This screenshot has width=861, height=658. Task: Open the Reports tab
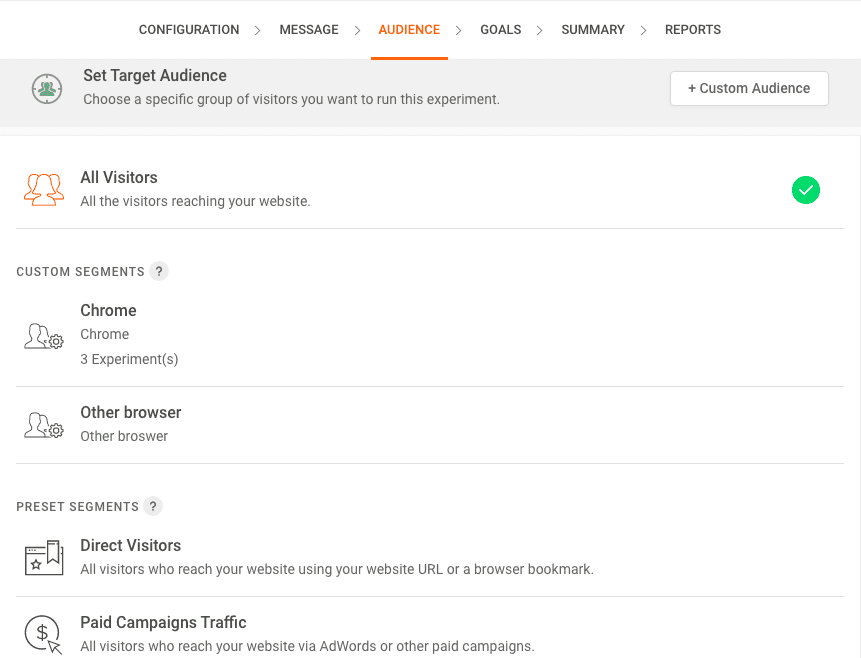[693, 30]
